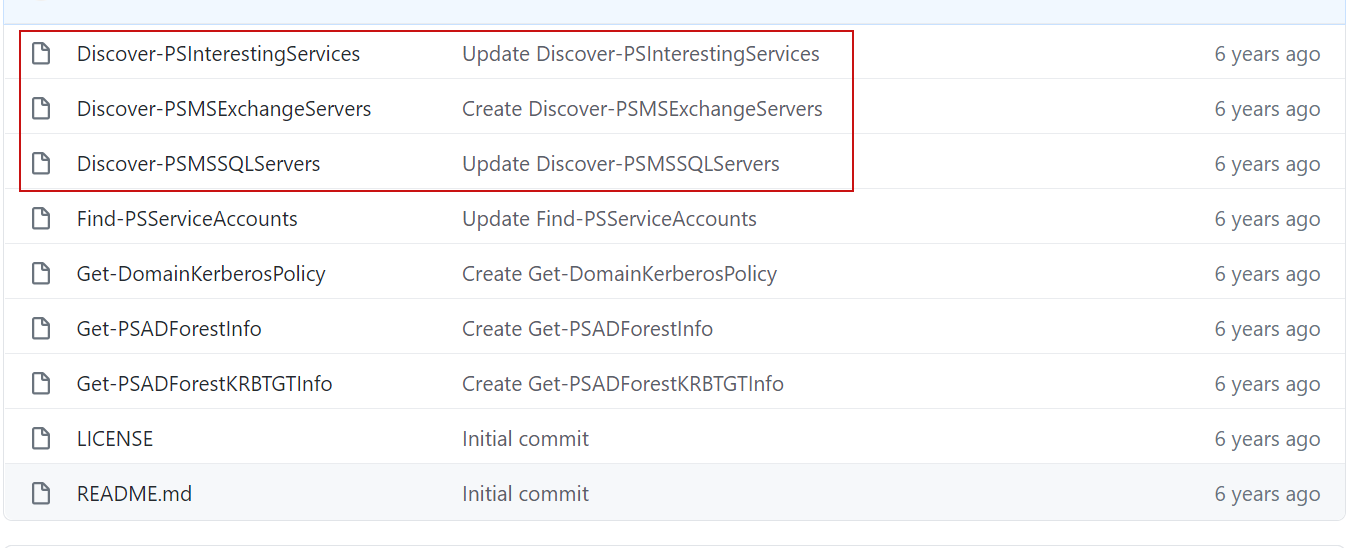The width and height of the screenshot is (1372, 548).
Task: Click the file icon beside Discover-PSMSExchangeServers
Action: click(41, 109)
